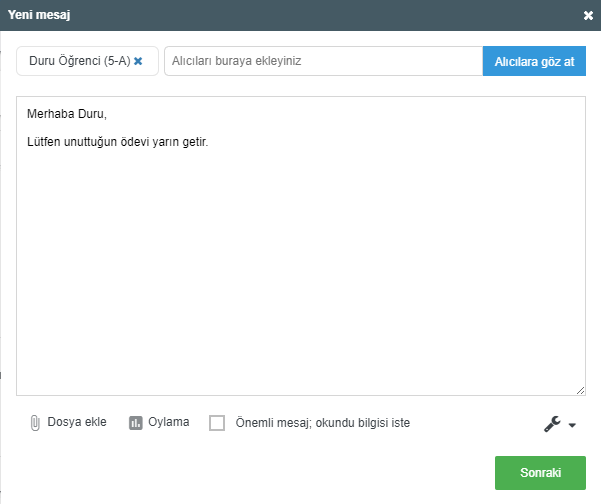Grab the message box resize handle
Viewport: 601px width, 504px height.
[x=581, y=390]
